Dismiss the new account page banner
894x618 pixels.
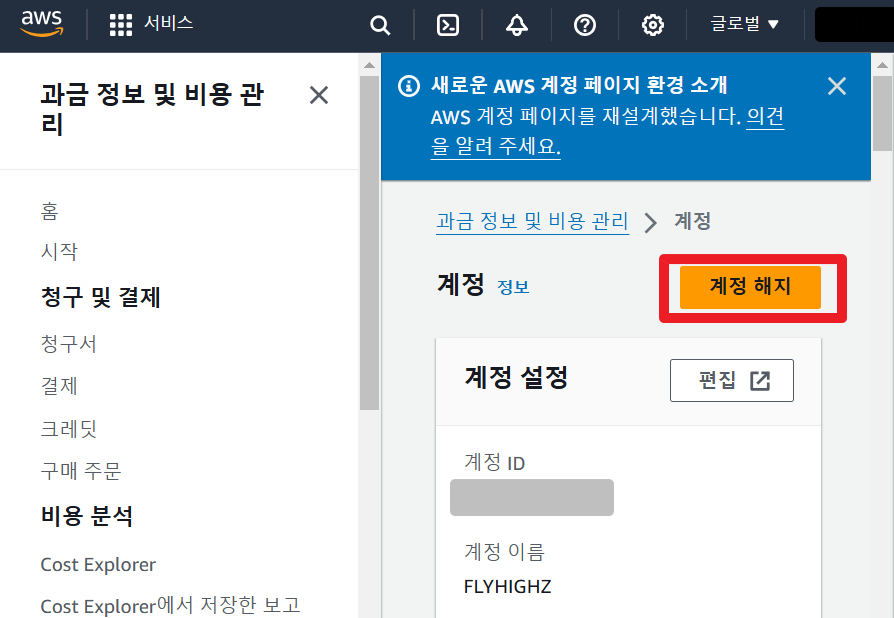point(837,86)
